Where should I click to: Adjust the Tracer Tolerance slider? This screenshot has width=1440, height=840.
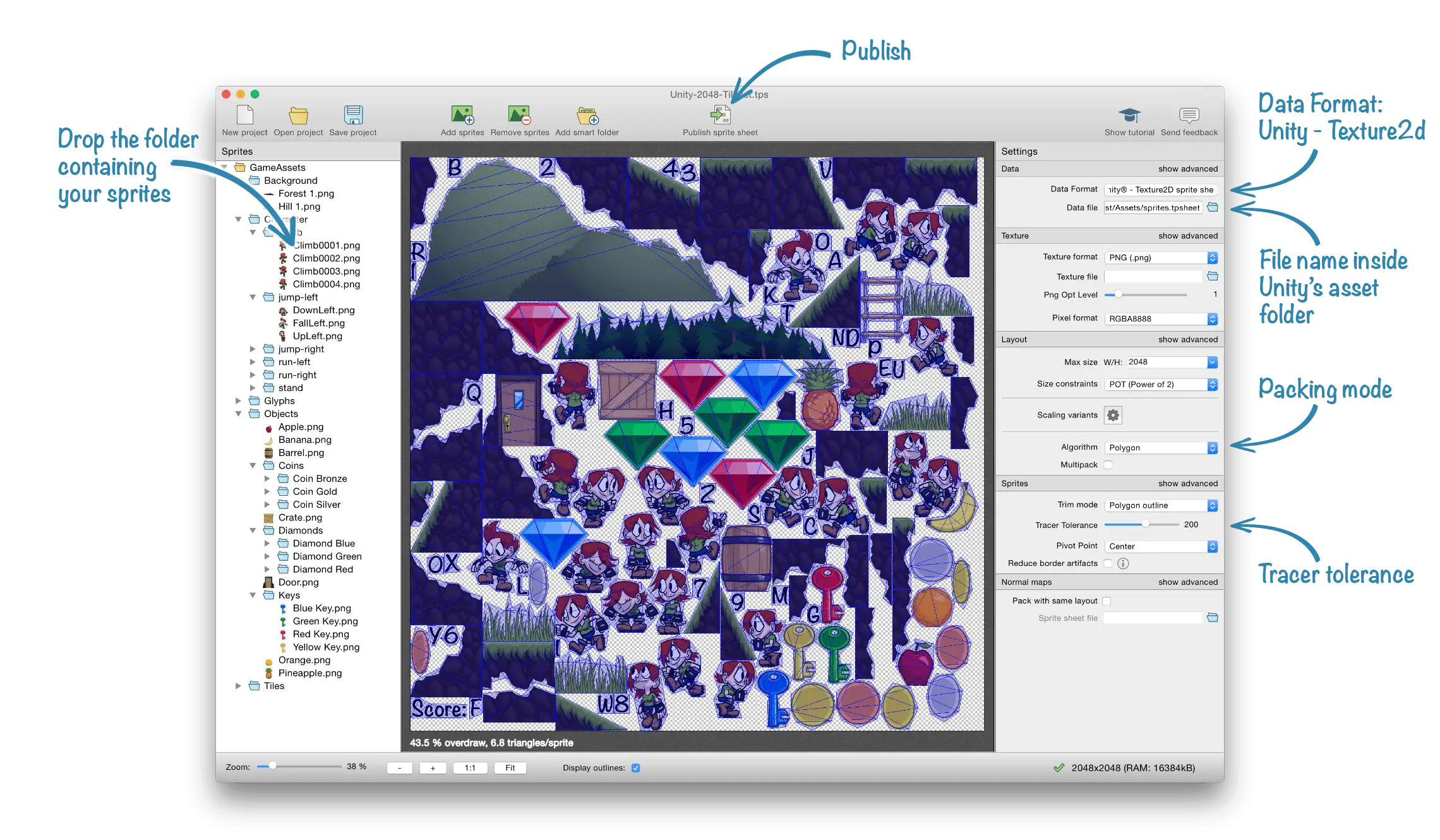1142,524
